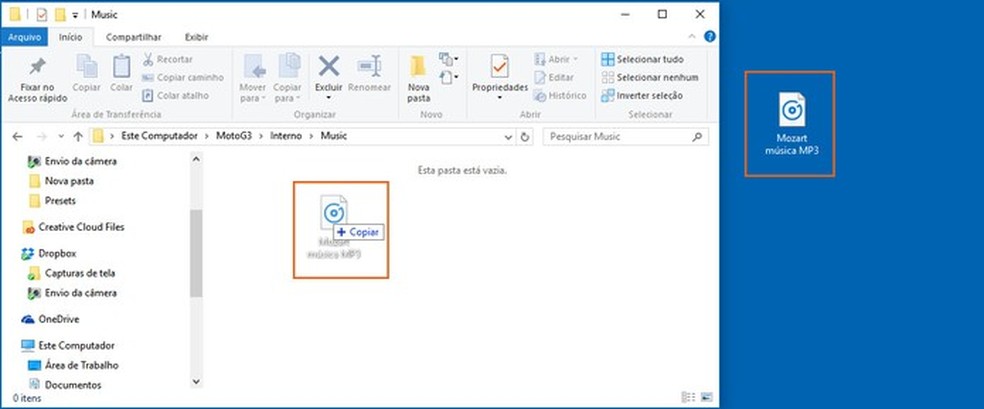
Task: Click the Abrir ribbon button
Action: point(555,59)
